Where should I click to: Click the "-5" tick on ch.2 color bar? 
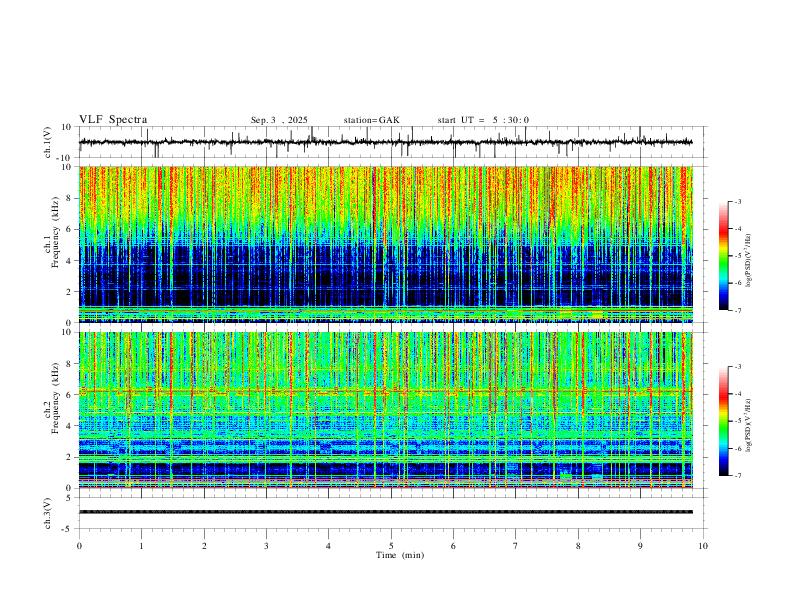737,421
